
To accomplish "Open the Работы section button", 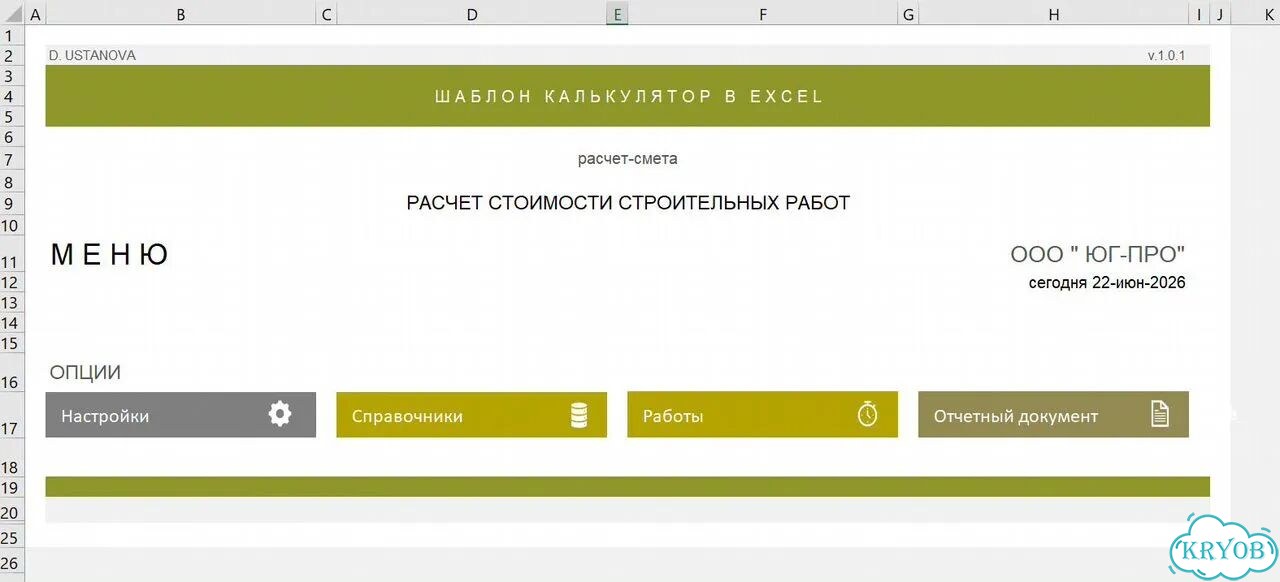I will tap(763, 415).
